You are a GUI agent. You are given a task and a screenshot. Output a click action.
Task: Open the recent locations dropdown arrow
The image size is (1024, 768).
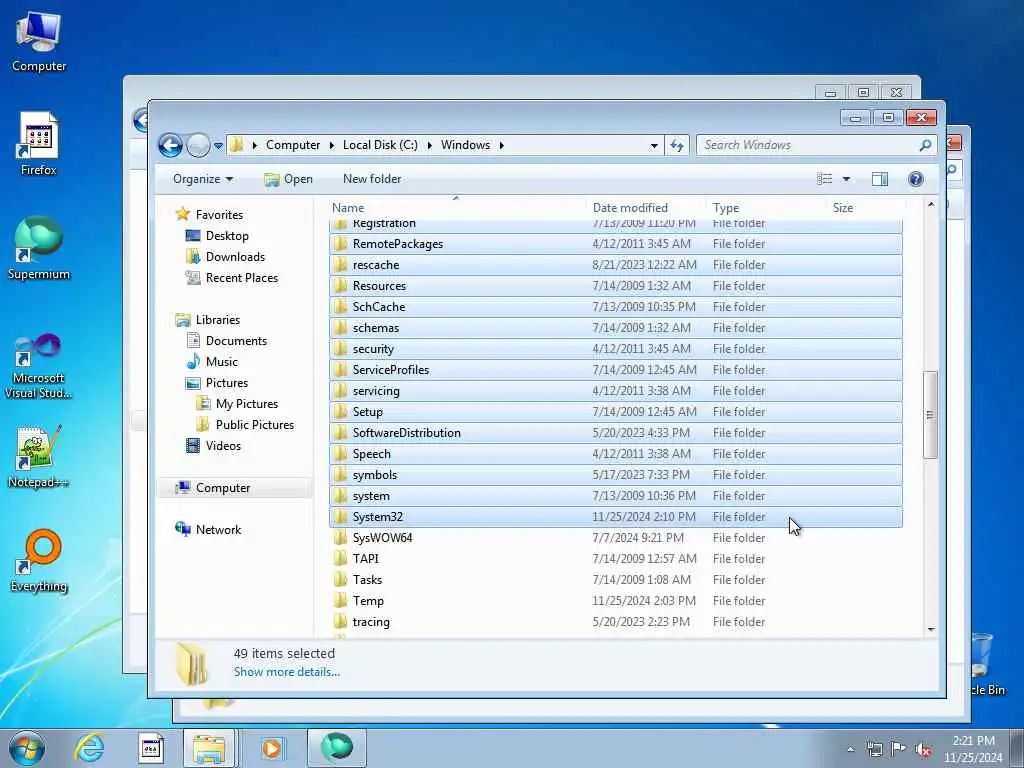tap(218, 146)
